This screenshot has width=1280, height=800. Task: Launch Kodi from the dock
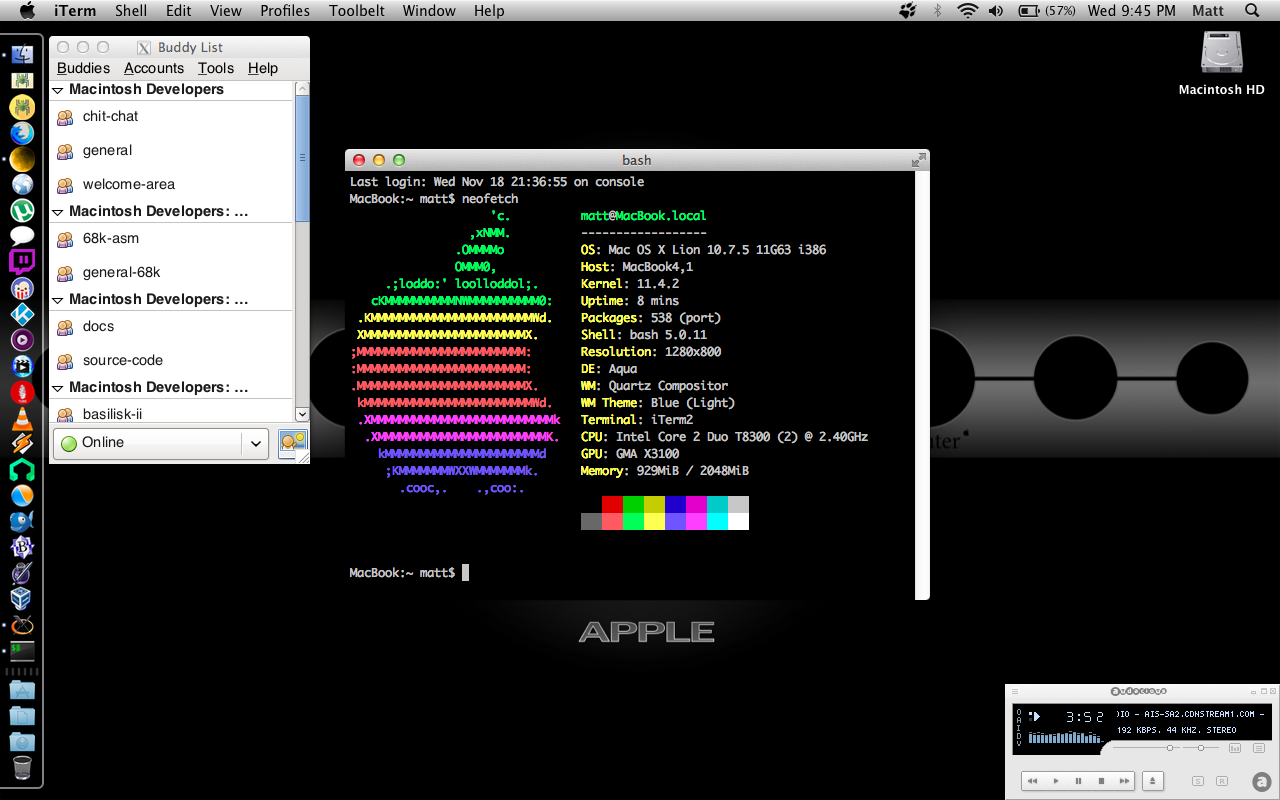(22, 314)
